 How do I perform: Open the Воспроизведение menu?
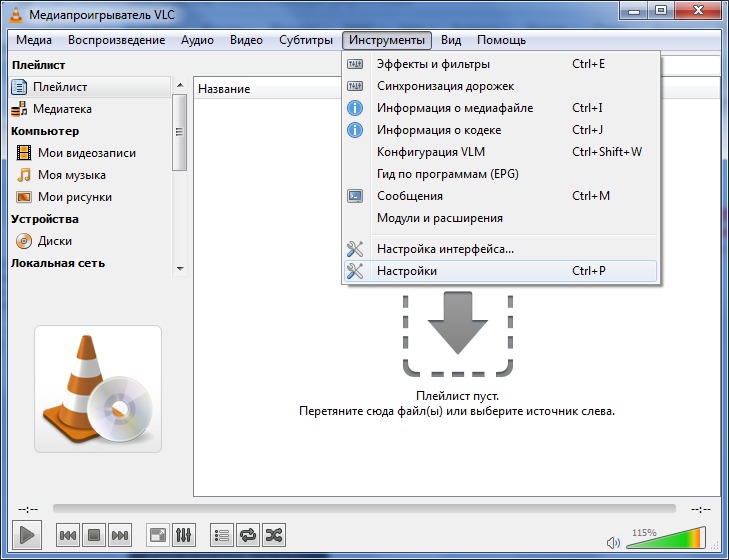click(116, 40)
